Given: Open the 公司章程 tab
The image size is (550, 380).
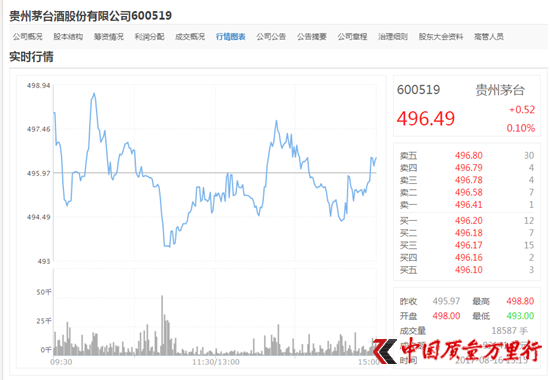Looking at the screenshot, I should pyautogui.click(x=352, y=36).
